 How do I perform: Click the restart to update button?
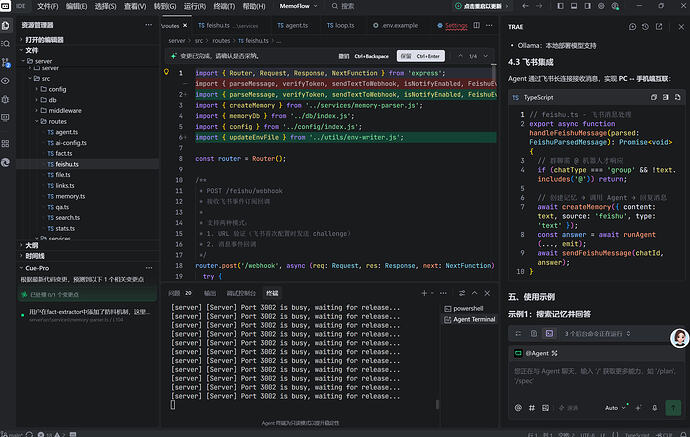pyautogui.click(x=481, y=6)
